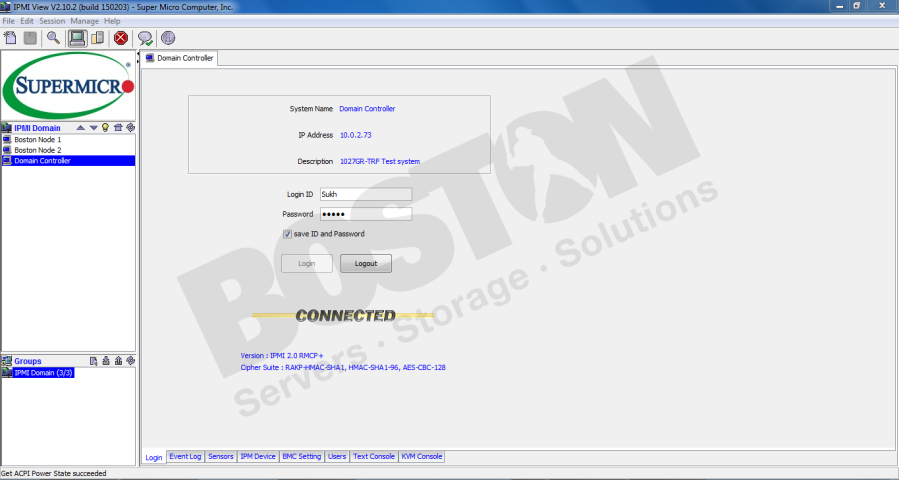Click the Login ID field containing Sukh

366,194
